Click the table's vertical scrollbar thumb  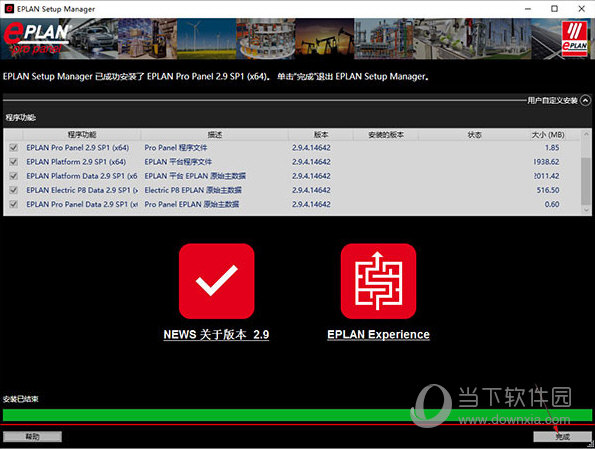point(586,181)
